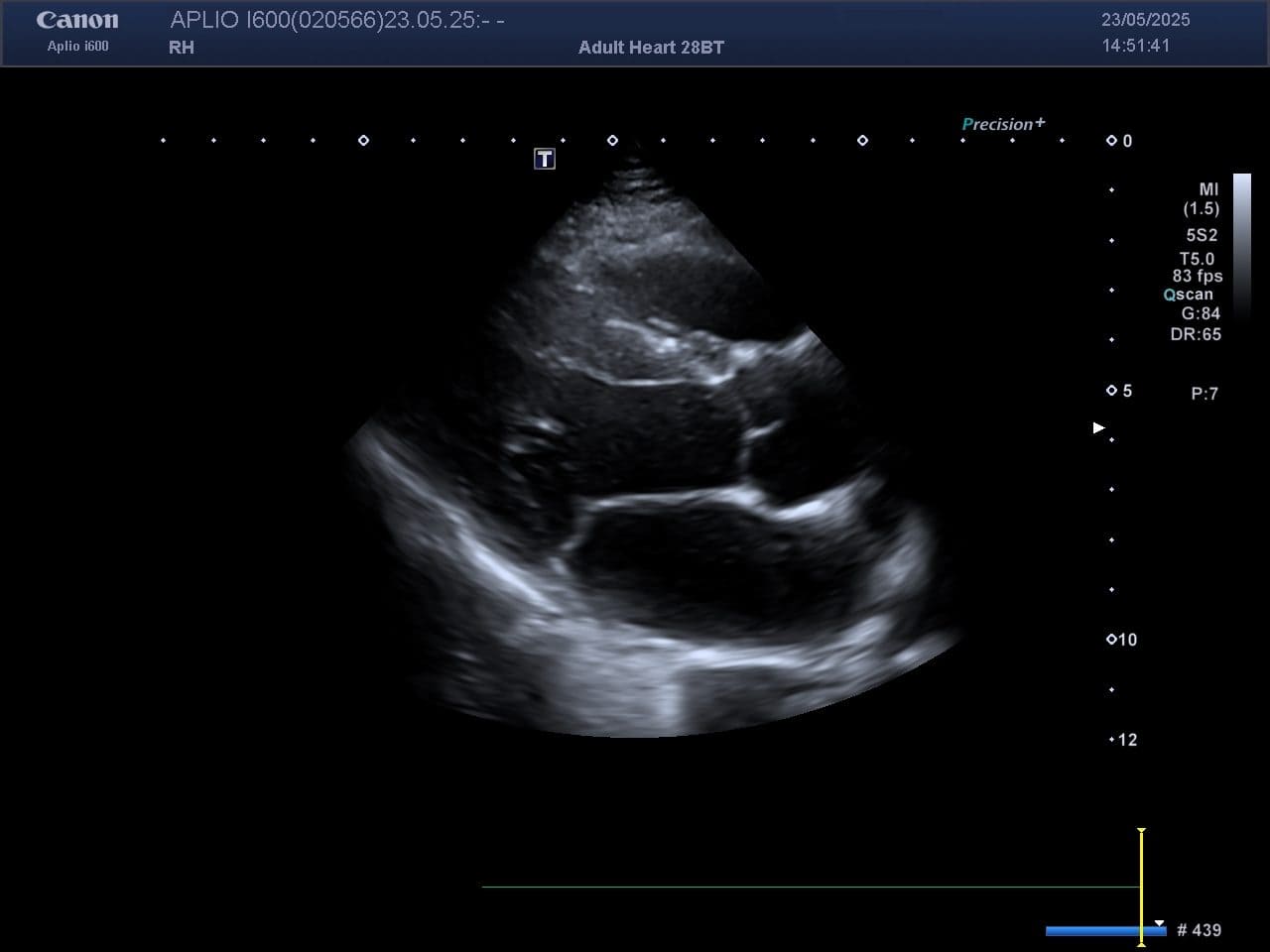The image size is (1270, 952).
Task: Click the T5.0 frequency setting
Action: (1197, 259)
